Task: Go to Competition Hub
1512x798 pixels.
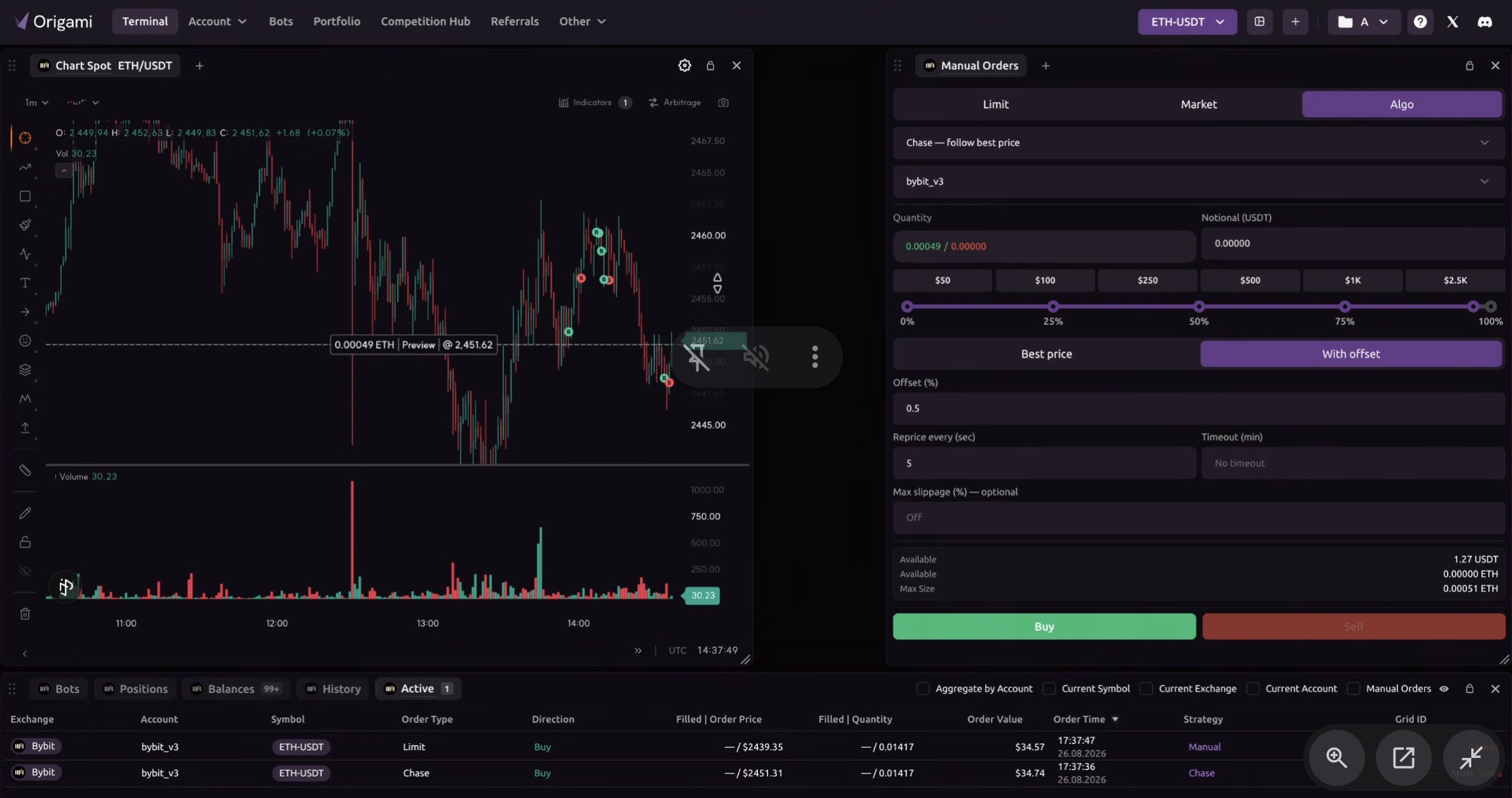Action: [425, 22]
